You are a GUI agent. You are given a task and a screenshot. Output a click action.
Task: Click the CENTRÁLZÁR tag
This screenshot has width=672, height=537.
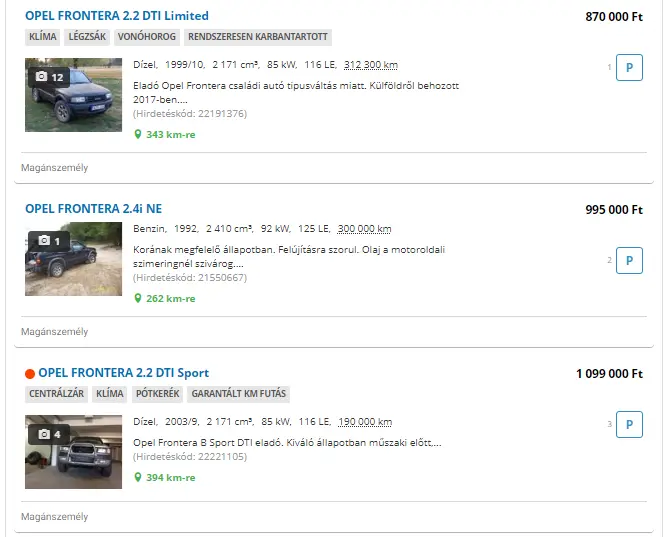[x=57, y=394]
